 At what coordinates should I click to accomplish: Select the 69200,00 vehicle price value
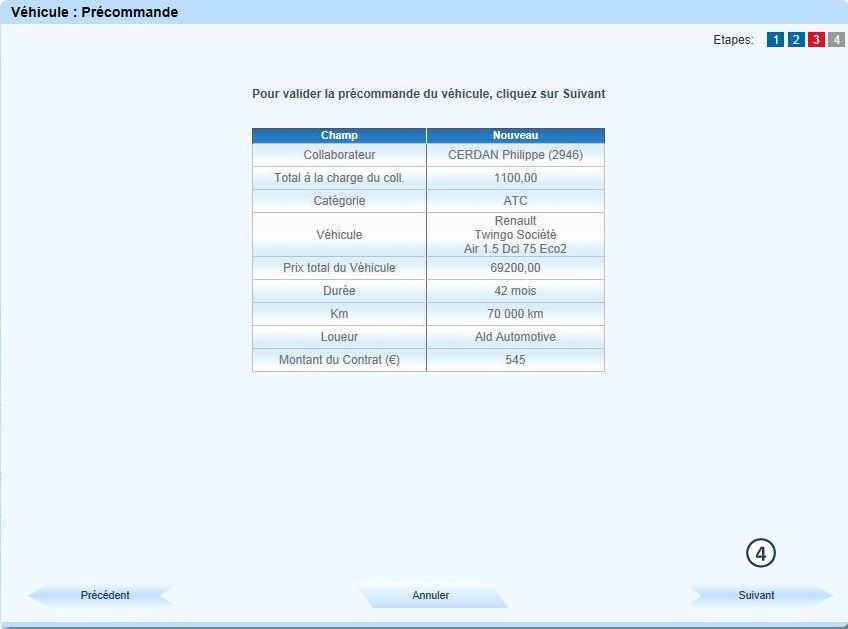[x=515, y=268]
